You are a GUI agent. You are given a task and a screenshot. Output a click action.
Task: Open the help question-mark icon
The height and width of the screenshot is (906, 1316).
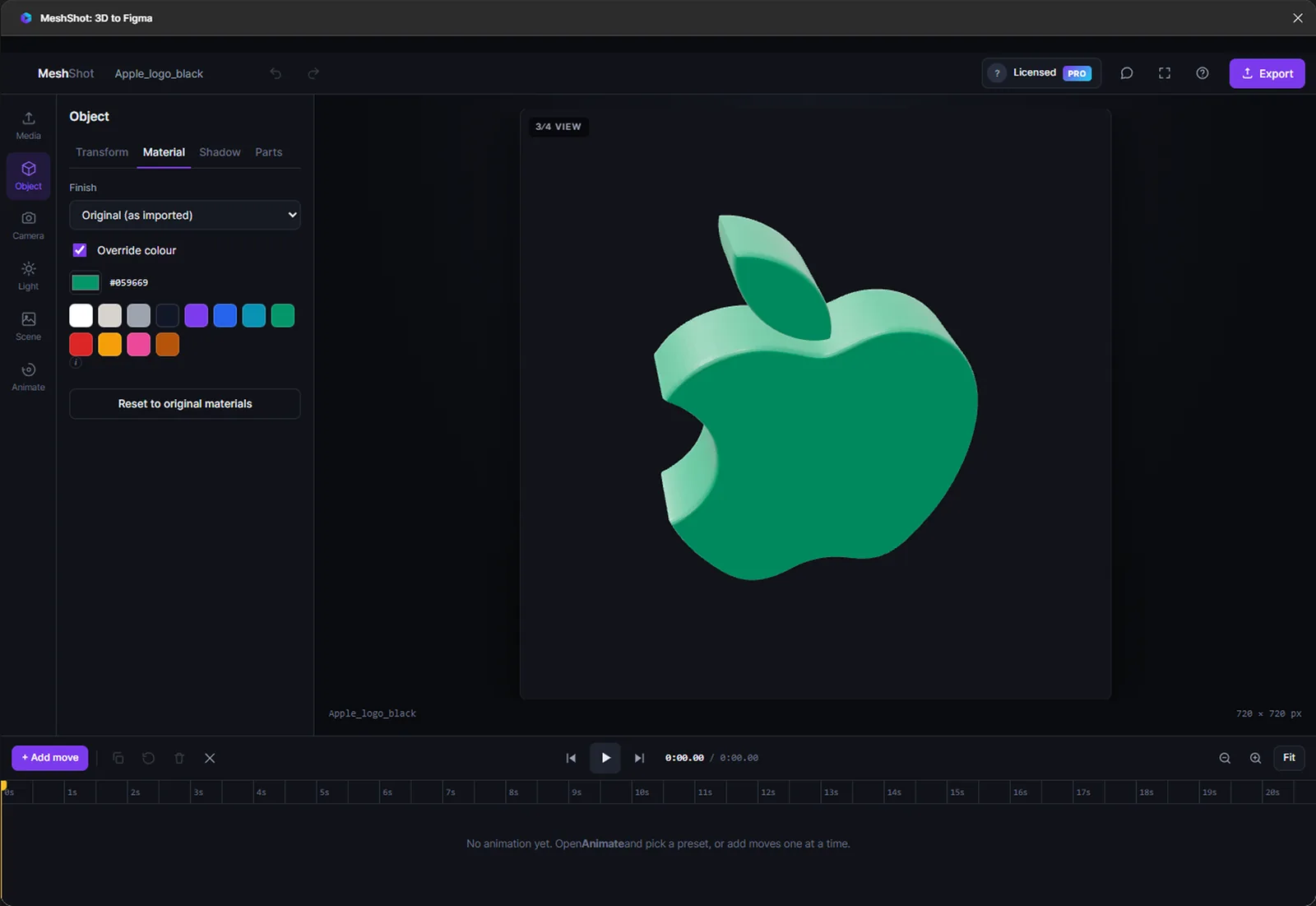click(1202, 73)
